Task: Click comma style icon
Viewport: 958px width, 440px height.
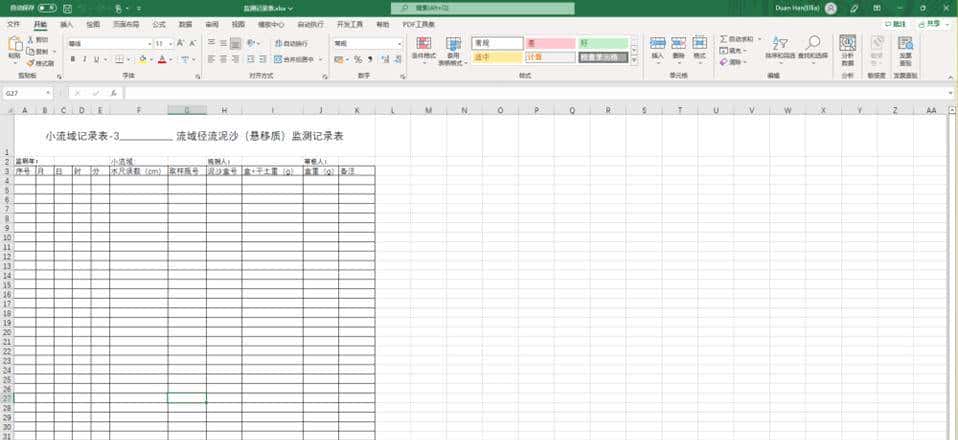Action: (370, 59)
